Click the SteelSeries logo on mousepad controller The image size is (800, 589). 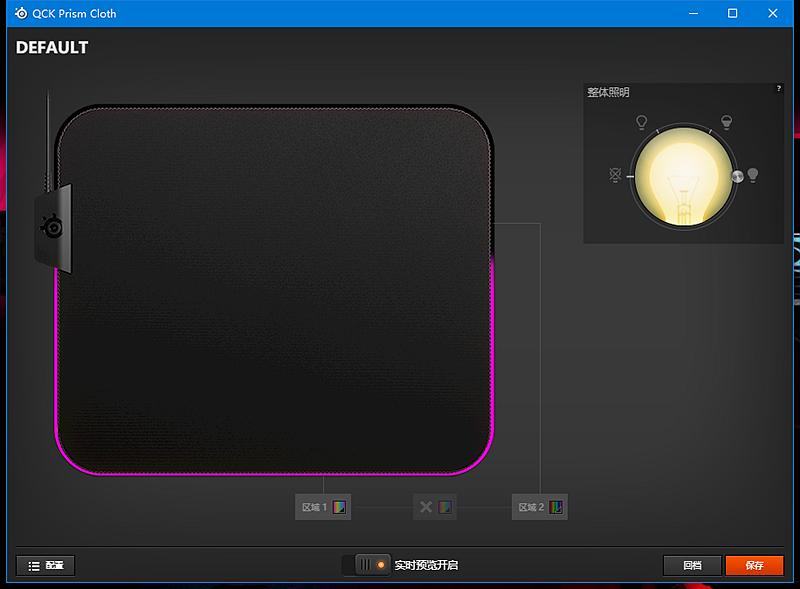click(52, 227)
